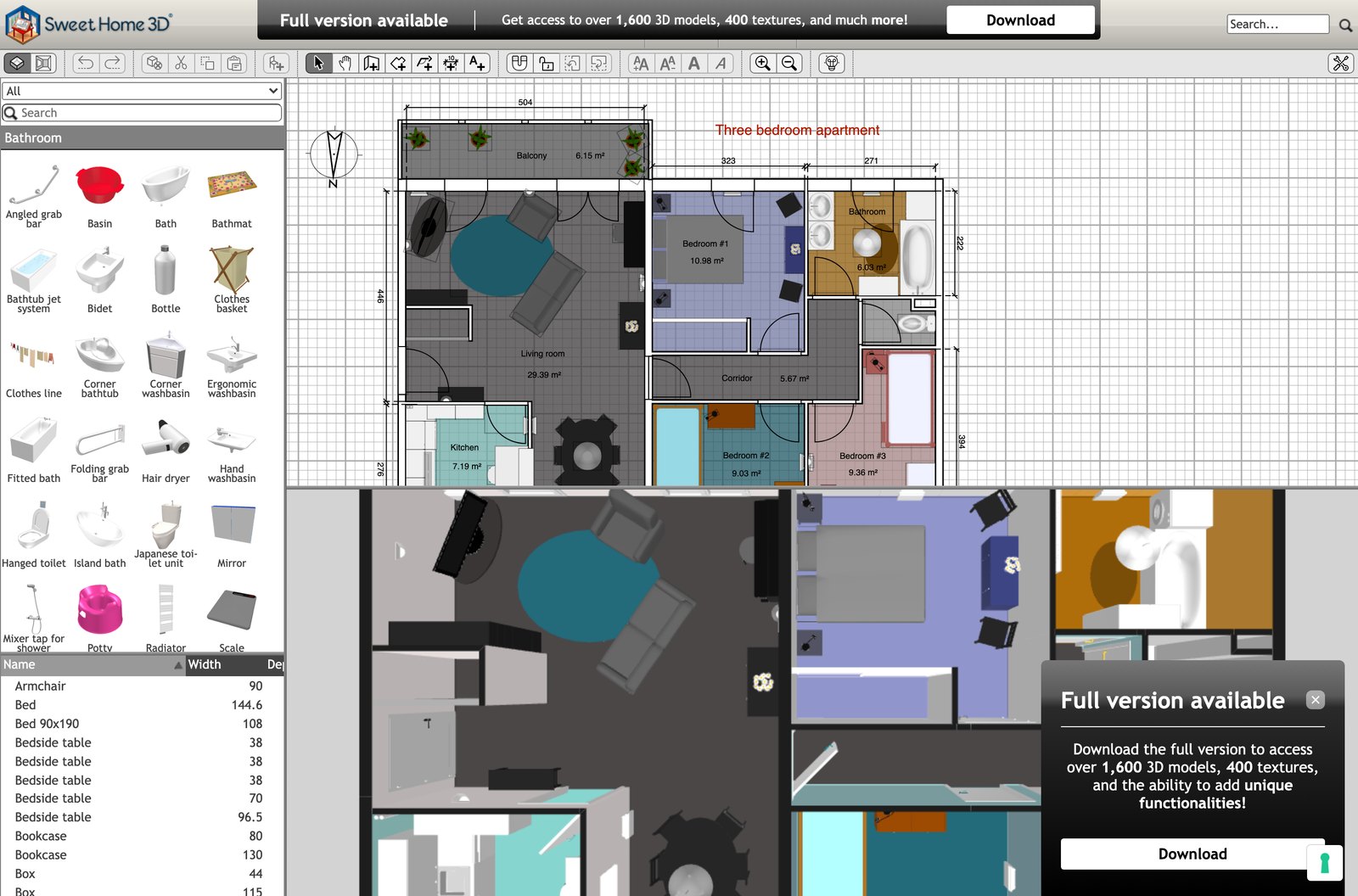This screenshot has height=896, width=1358.
Task: Open preferences with the tools icon
Action: pos(1341,63)
